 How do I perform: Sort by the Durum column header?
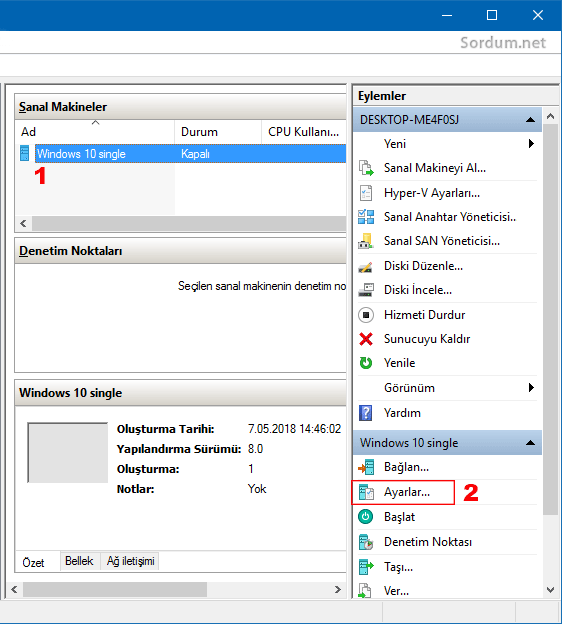(218, 132)
